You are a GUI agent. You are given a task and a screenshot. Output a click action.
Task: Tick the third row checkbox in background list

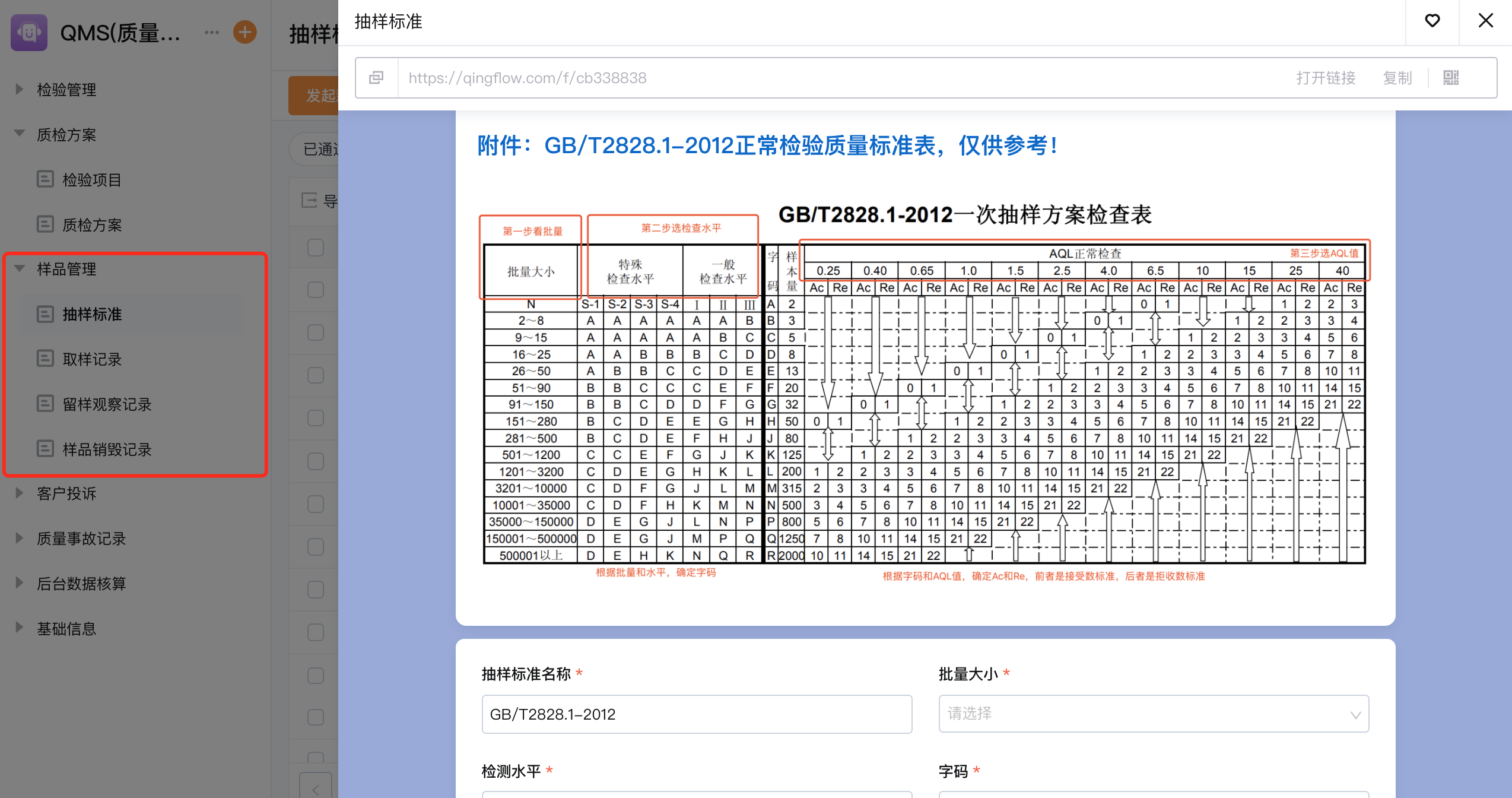pyautogui.click(x=316, y=332)
